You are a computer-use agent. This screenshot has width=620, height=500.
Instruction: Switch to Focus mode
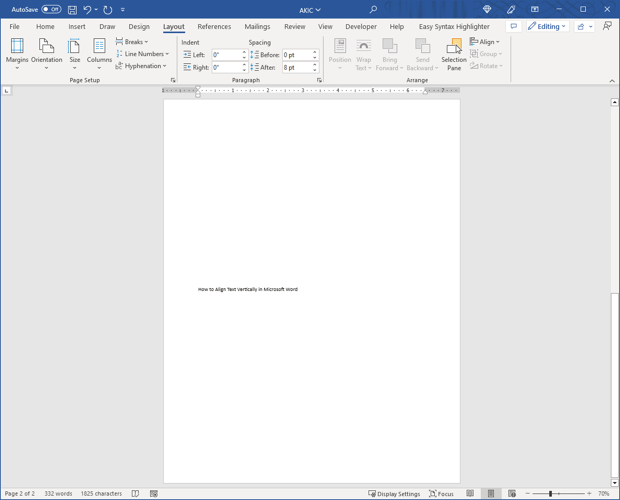coord(441,494)
